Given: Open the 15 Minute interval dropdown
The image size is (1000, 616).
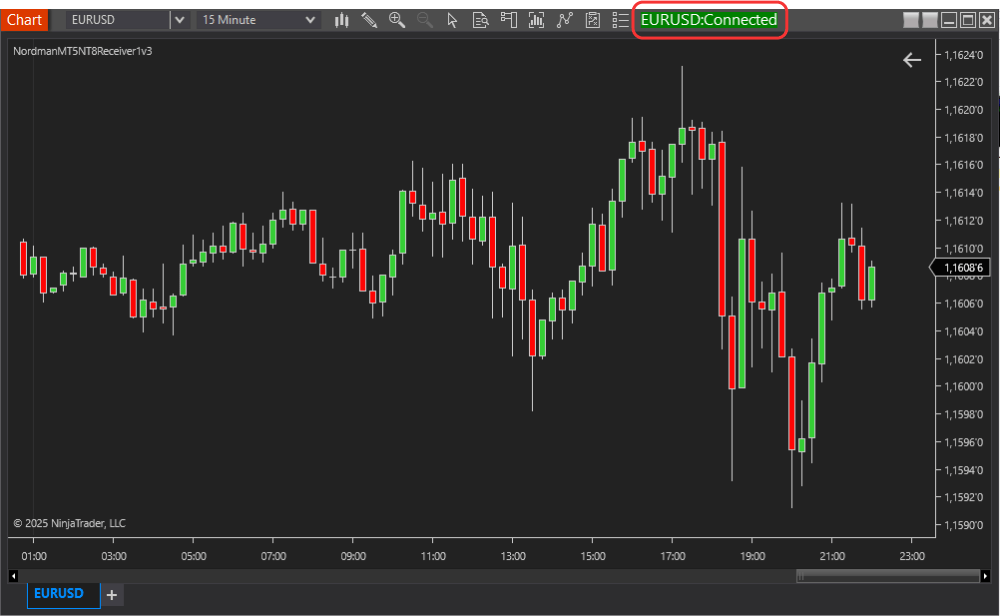Looking at the screenshot, I should coord(310,19).
